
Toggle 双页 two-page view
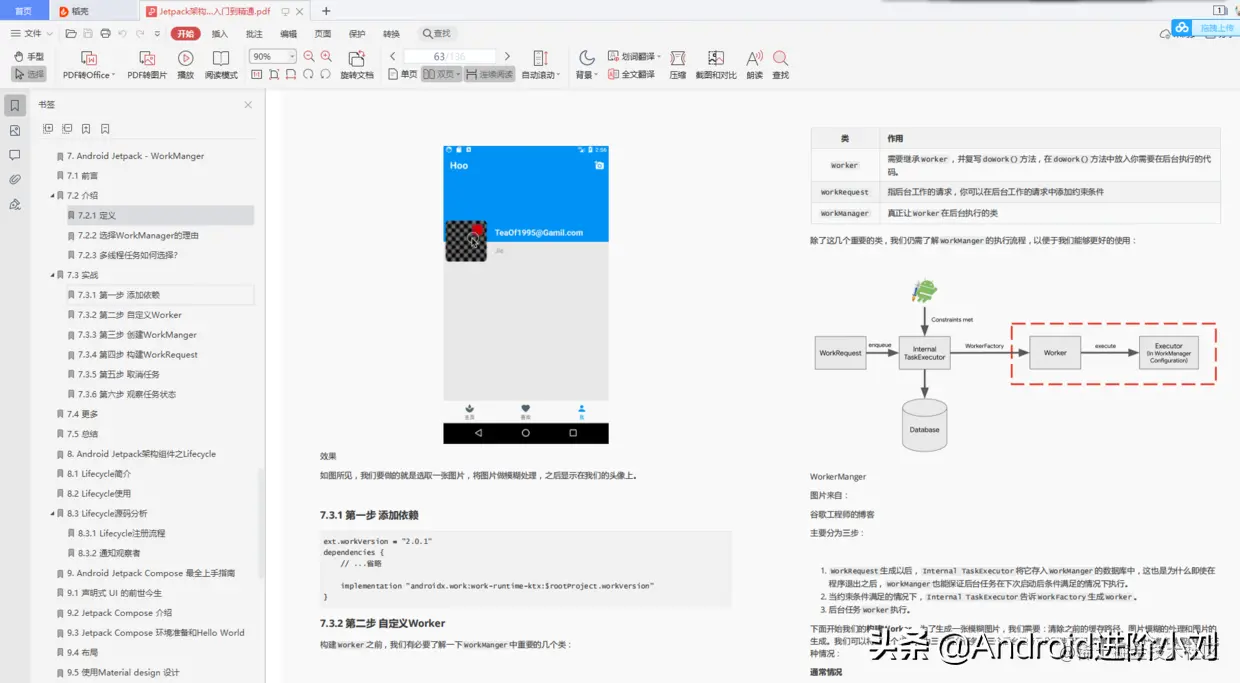tap(441, 74)
